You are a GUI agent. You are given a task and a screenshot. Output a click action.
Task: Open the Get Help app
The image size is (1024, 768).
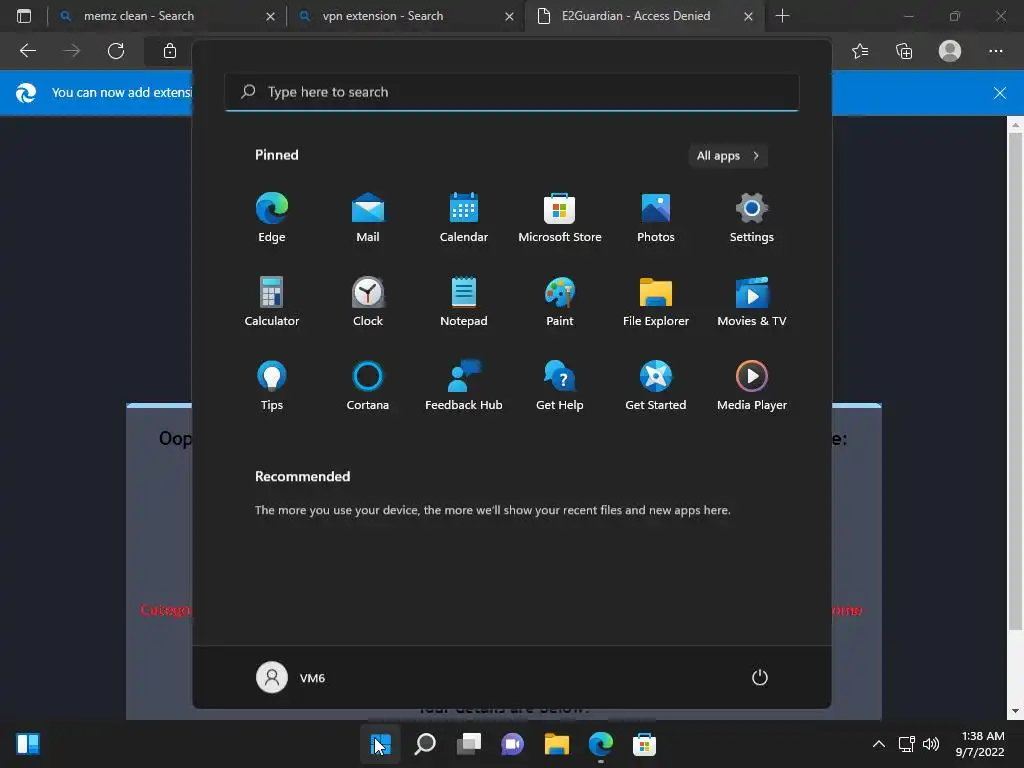560,385
